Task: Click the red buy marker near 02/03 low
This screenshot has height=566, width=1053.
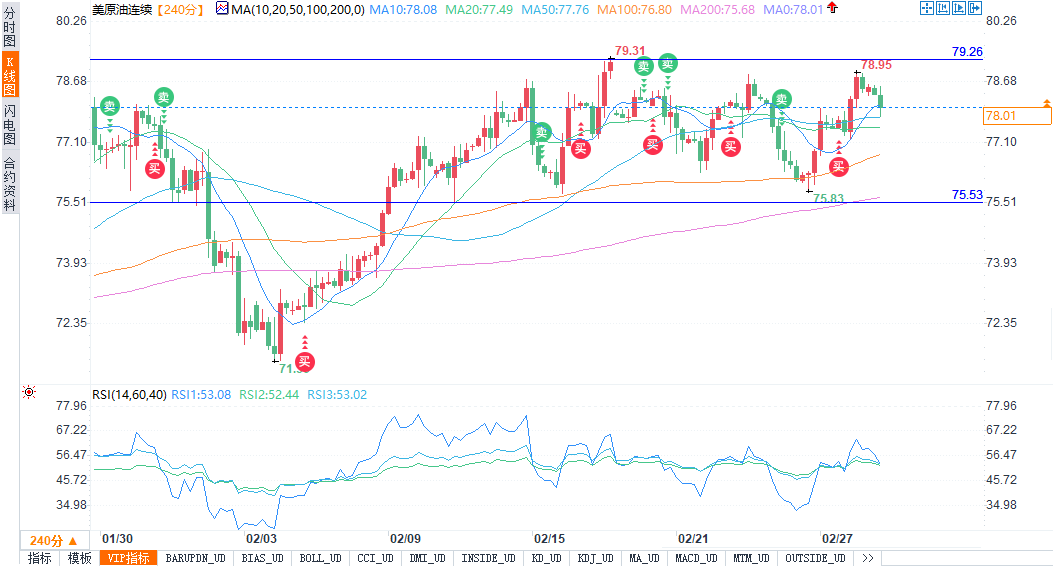Action: pos(304,361)
